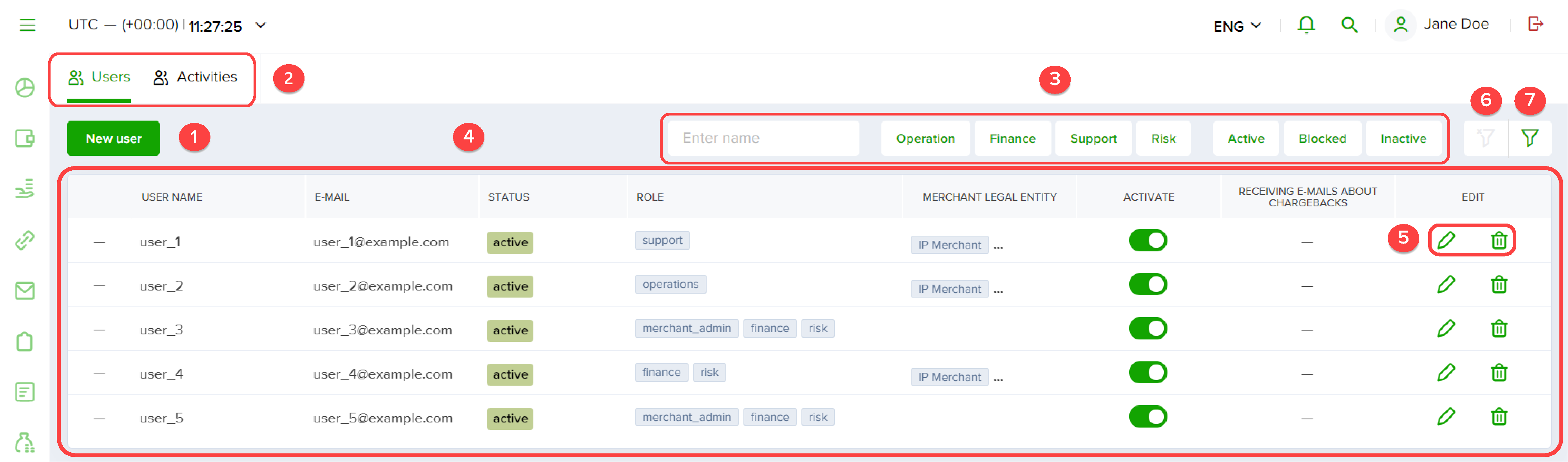This screenshot has height=462, width=1568.
Task: Click the STATUS column header
Action: point(508,197)
